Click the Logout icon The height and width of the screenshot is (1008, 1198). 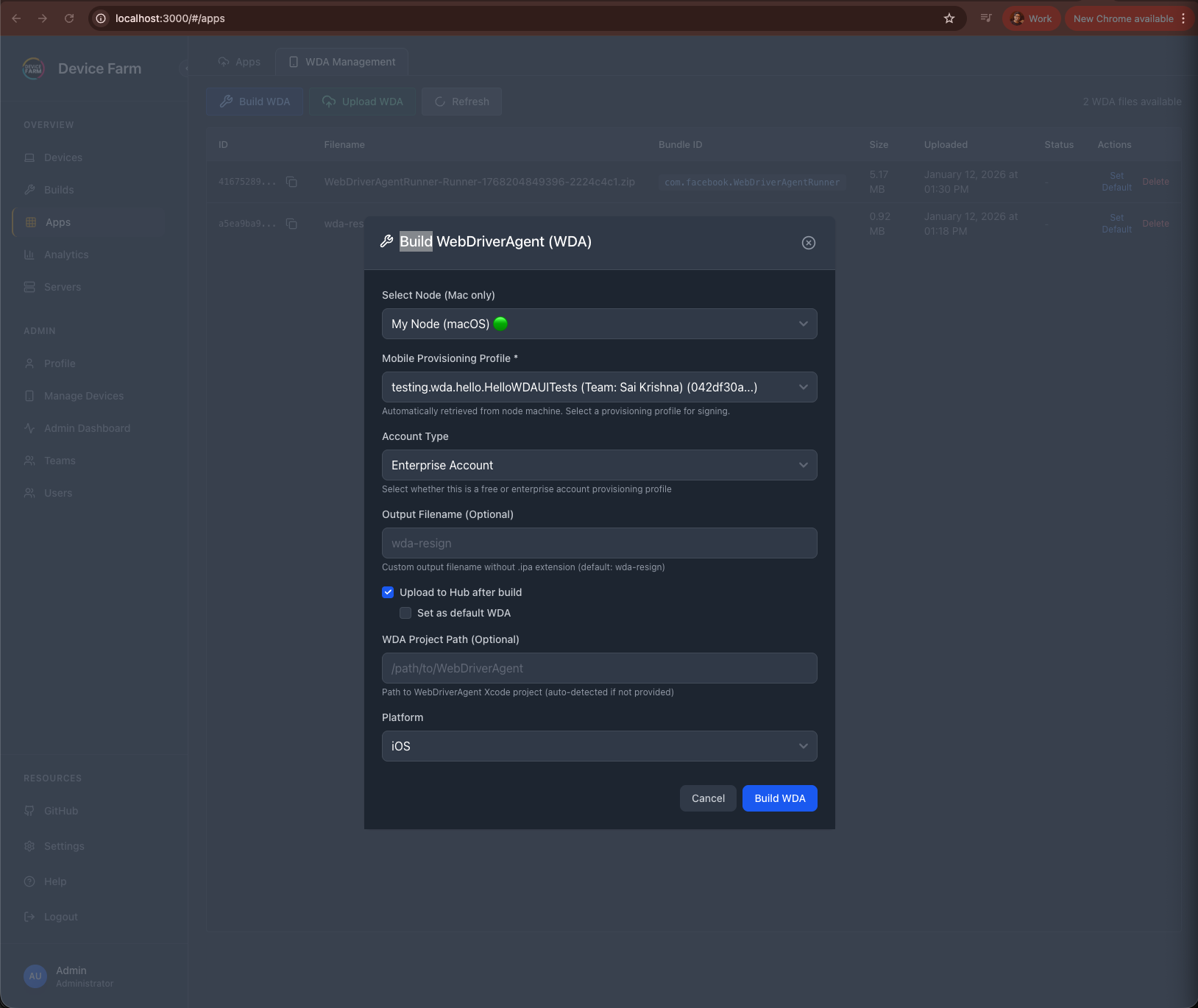(x=29, y=917)
